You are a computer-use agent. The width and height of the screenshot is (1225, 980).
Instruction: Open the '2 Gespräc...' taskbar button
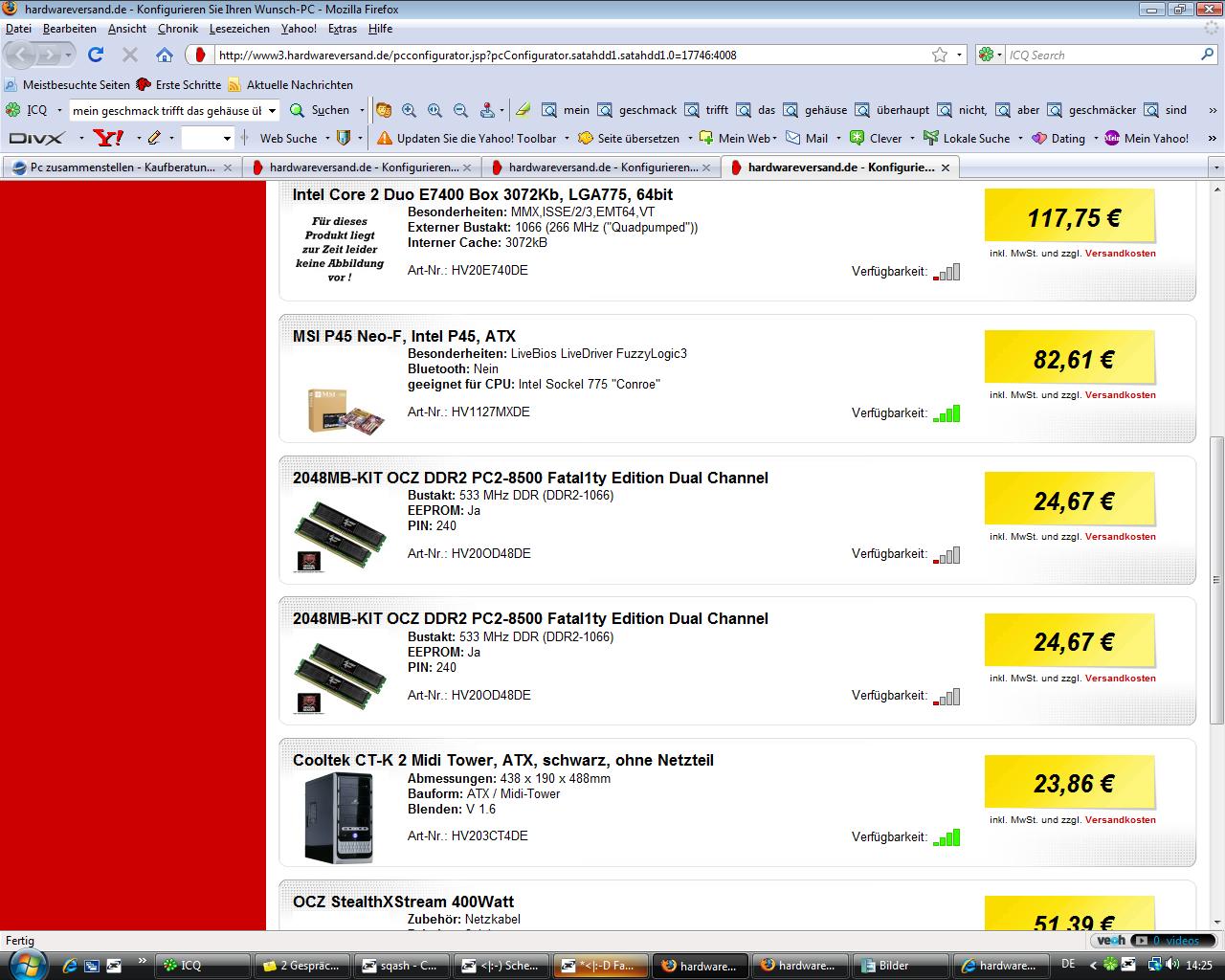pos(301,965)
